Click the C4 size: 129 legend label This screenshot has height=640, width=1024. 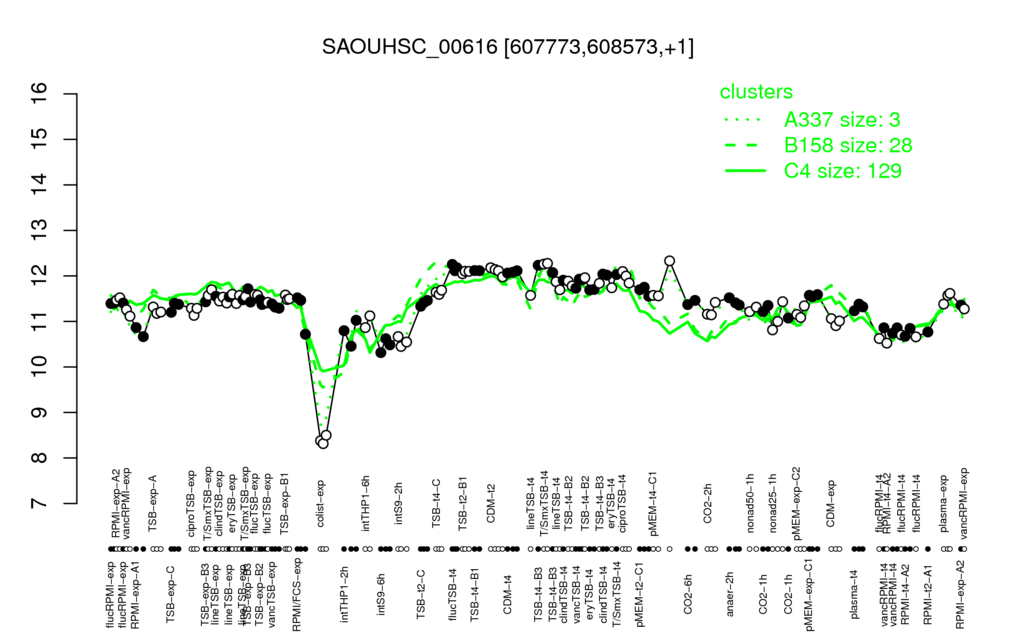(842, 170)
